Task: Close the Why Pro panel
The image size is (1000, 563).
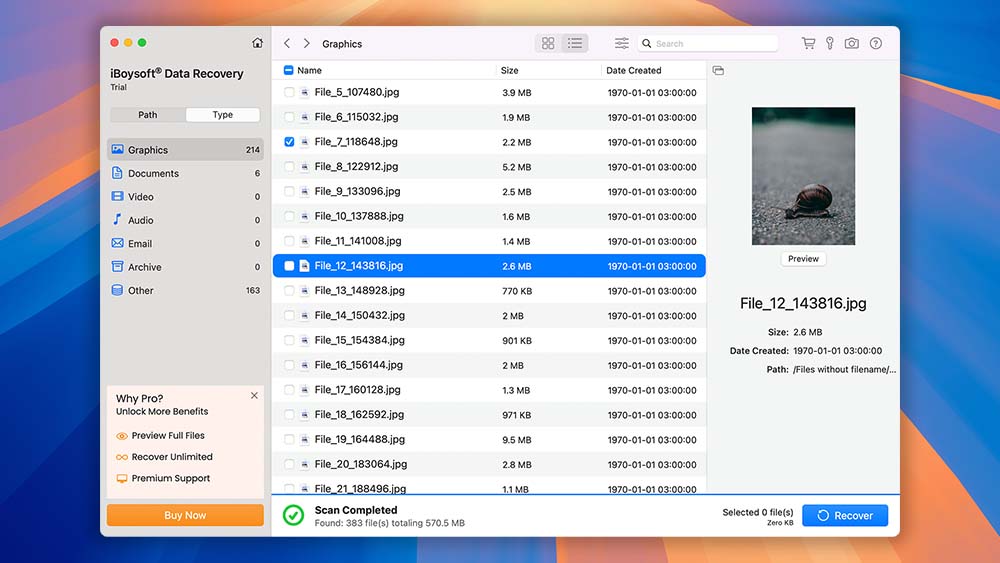Action: tap(254, 395)
